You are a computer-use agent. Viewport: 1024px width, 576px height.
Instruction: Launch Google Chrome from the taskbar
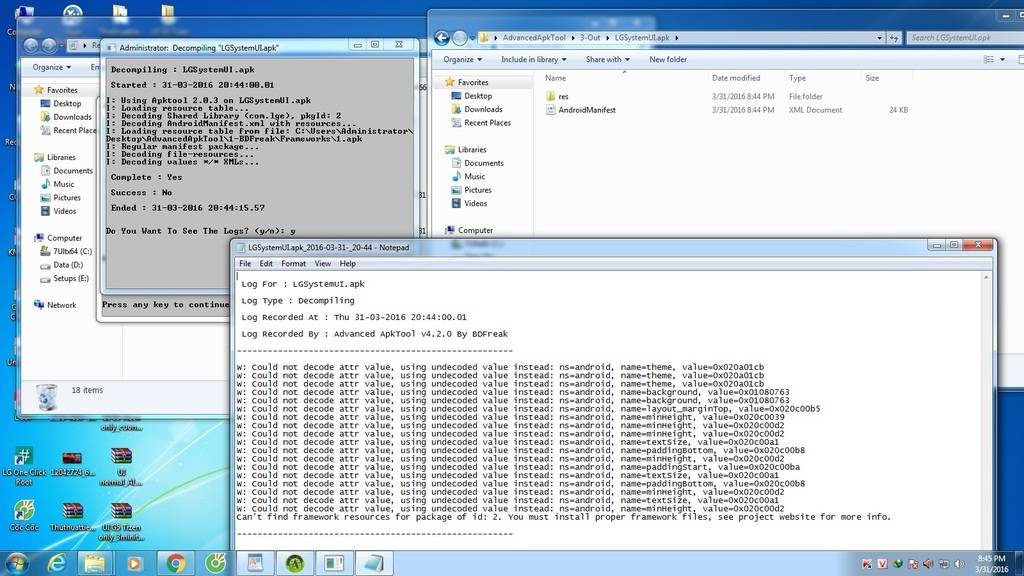[176, 563]
